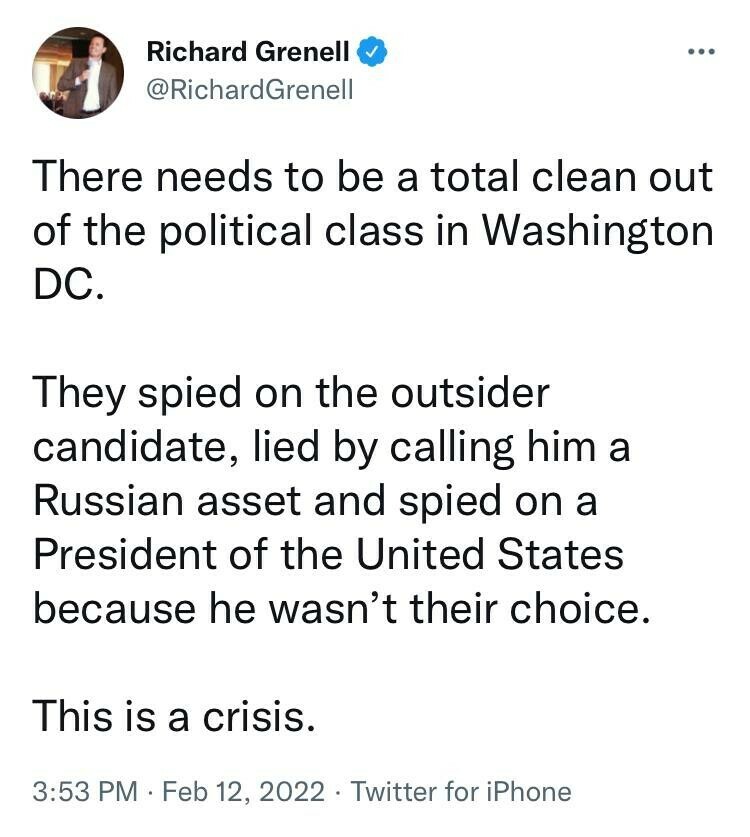Select the "Feb 12, 2022" date
750x837 pixels.
243,792
